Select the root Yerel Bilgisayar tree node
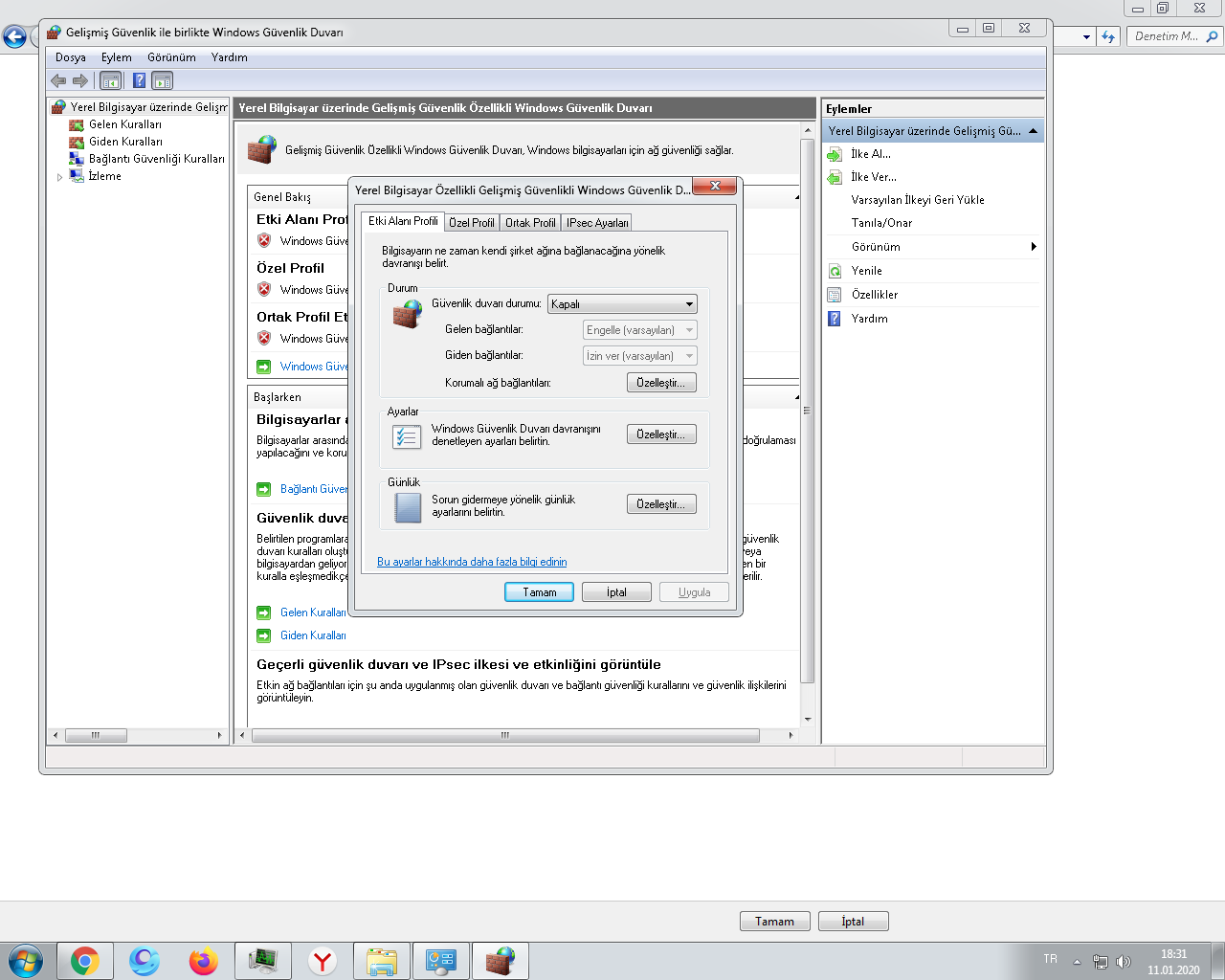 point(148,107)
